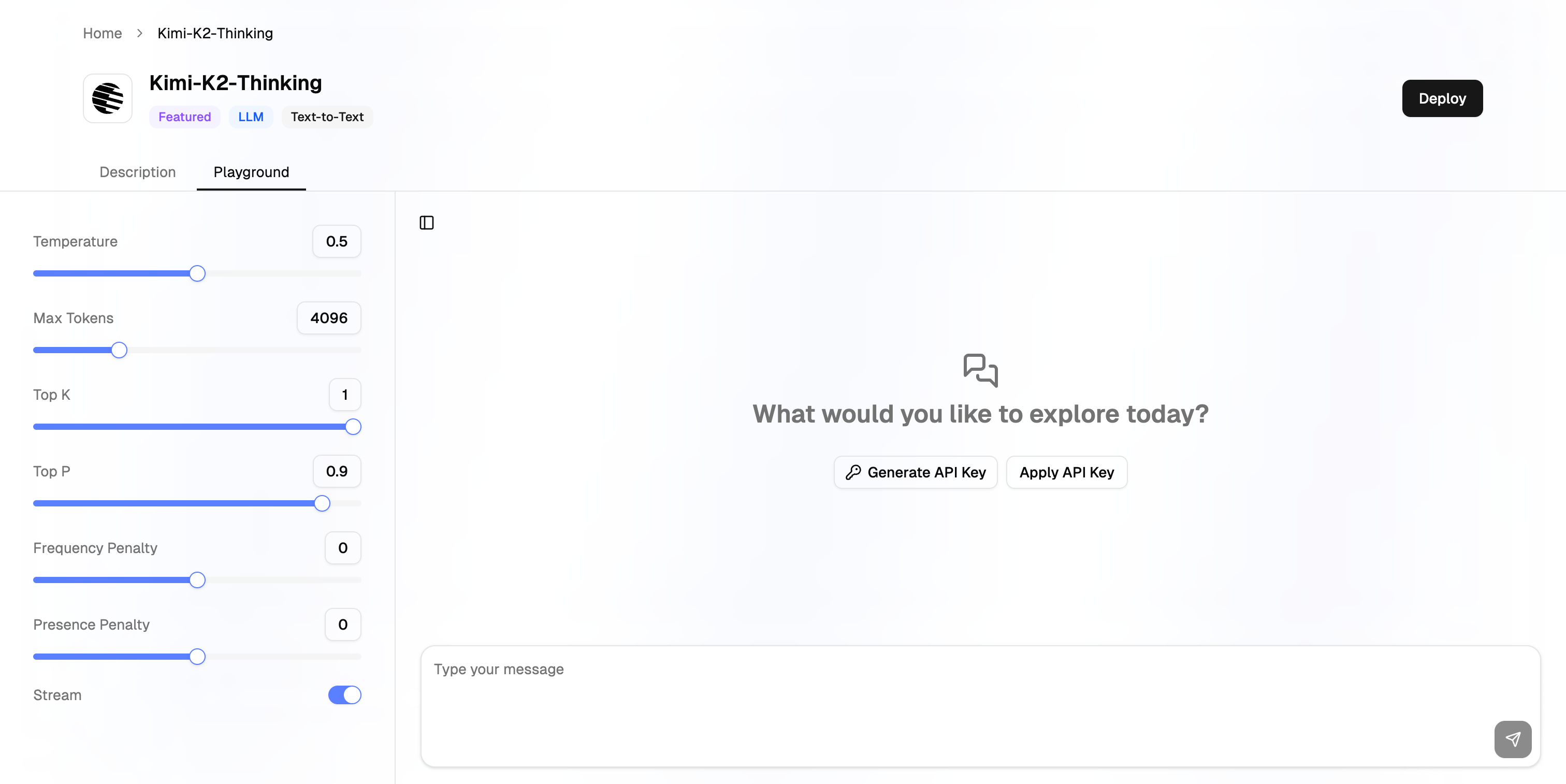Image resolution: width=1566 pixels, height=784 pixels.
Task: Switch to the Description tab
Action: (137, 172)
